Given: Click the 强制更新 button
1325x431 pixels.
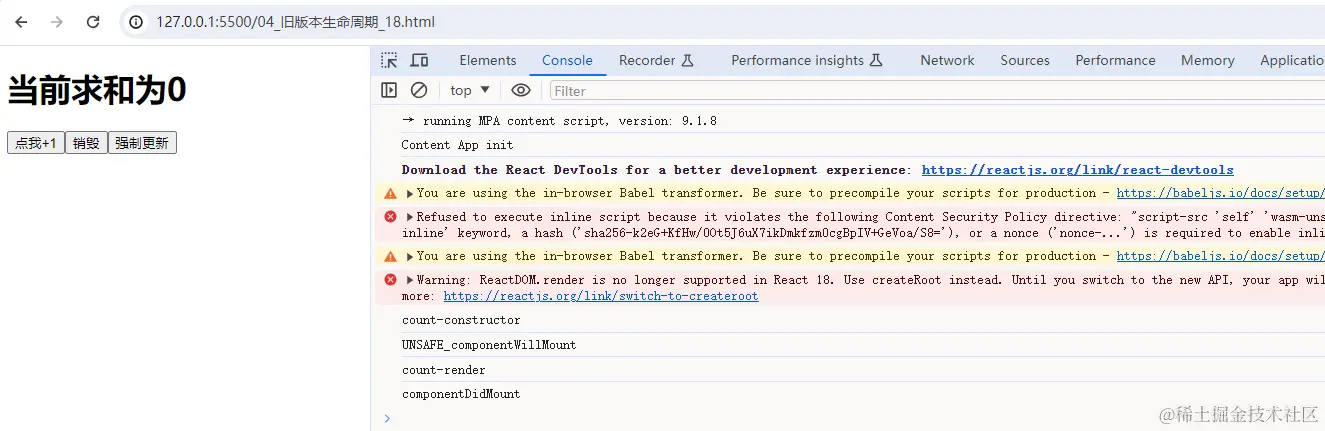Looking at the screenshot, I should (142, 143).
